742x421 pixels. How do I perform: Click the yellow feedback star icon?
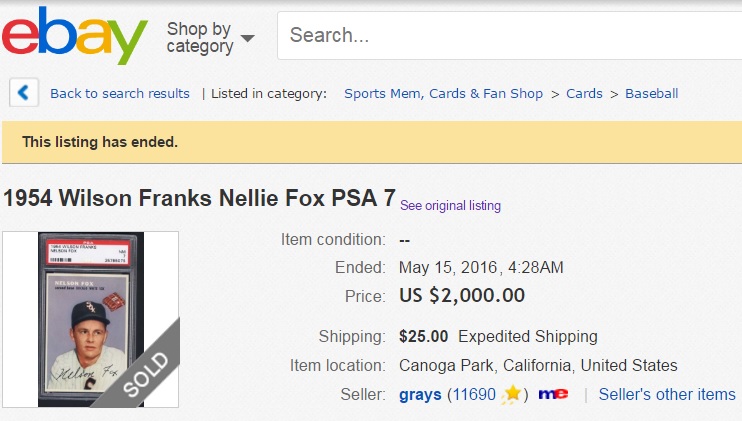click(x=512, y=394)
